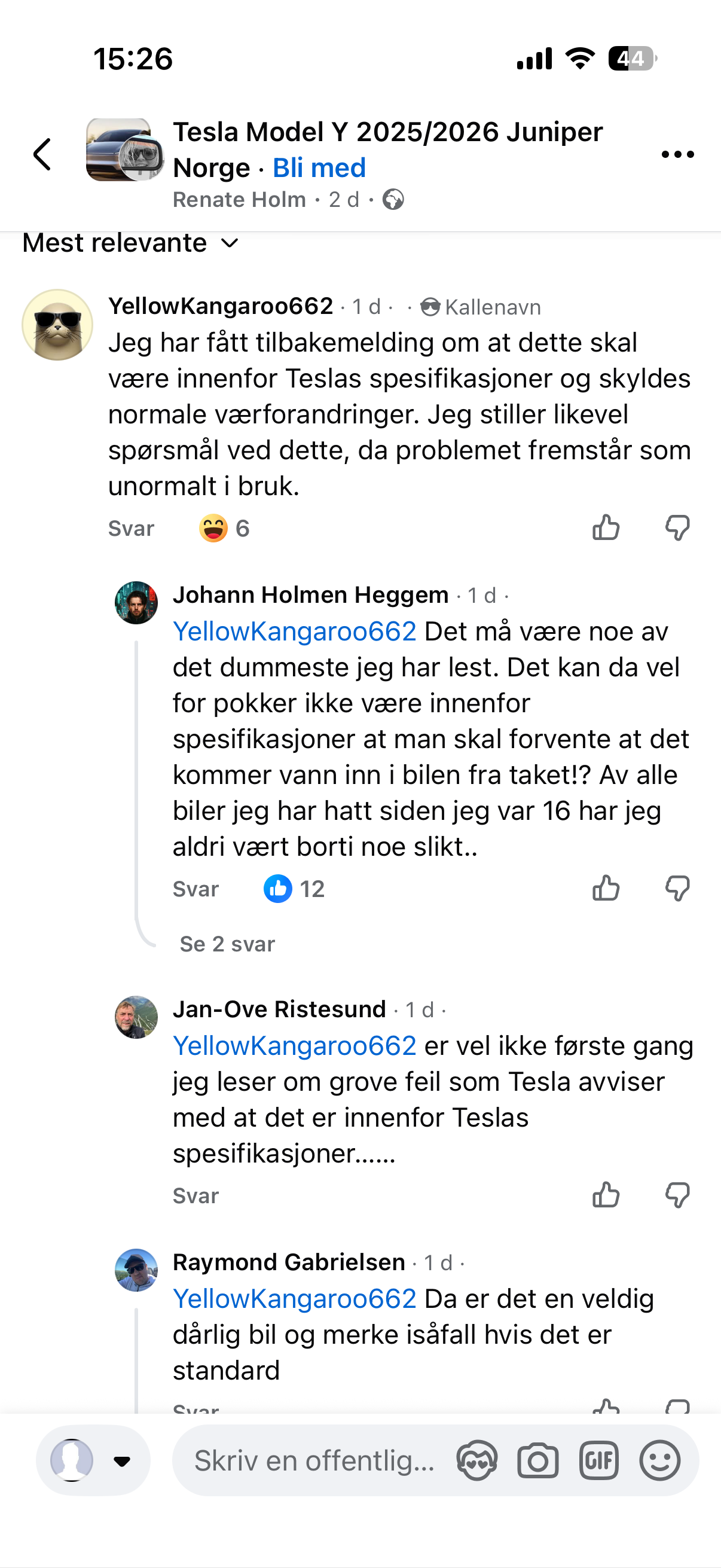Tap the laughing reaction on YellowKangaroo662's comment
721x1568 pixels.
213,529
